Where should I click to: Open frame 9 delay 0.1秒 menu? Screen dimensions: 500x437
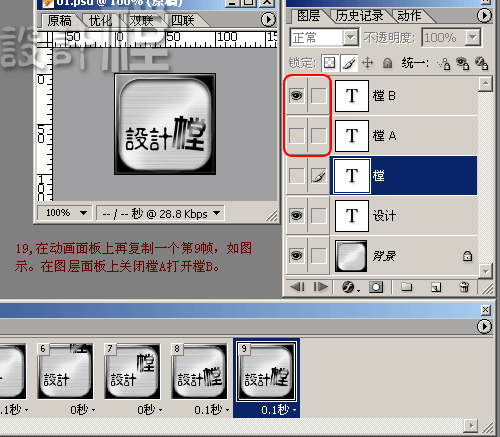point(279,409)
